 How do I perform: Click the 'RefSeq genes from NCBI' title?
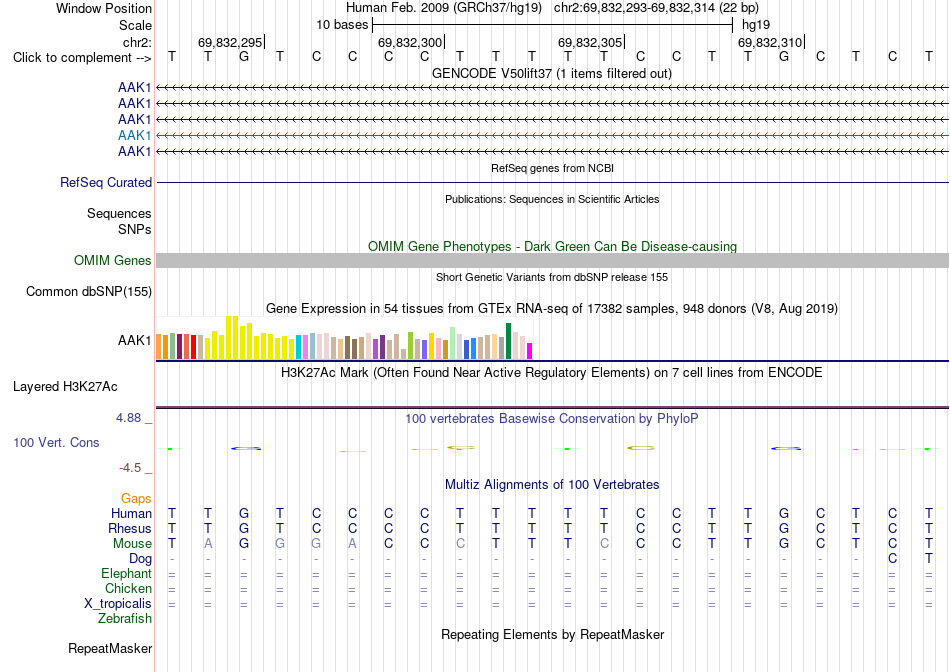click(x=552, y=168)
